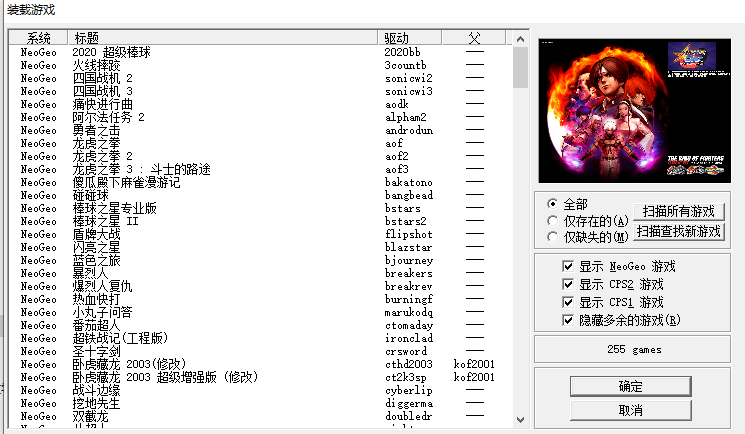
Task: Click the game list scrollbar thumb
Action: 520,67
